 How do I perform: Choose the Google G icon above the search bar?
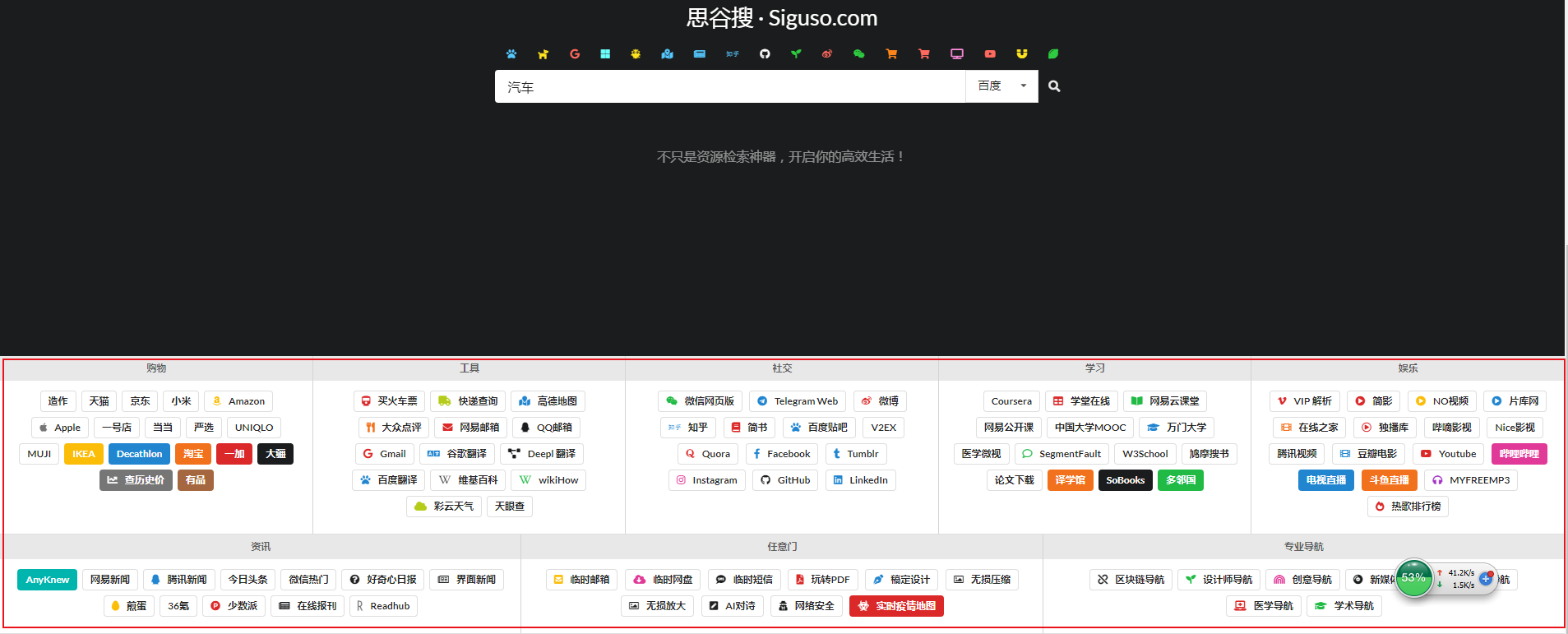(x=575, y=54)
